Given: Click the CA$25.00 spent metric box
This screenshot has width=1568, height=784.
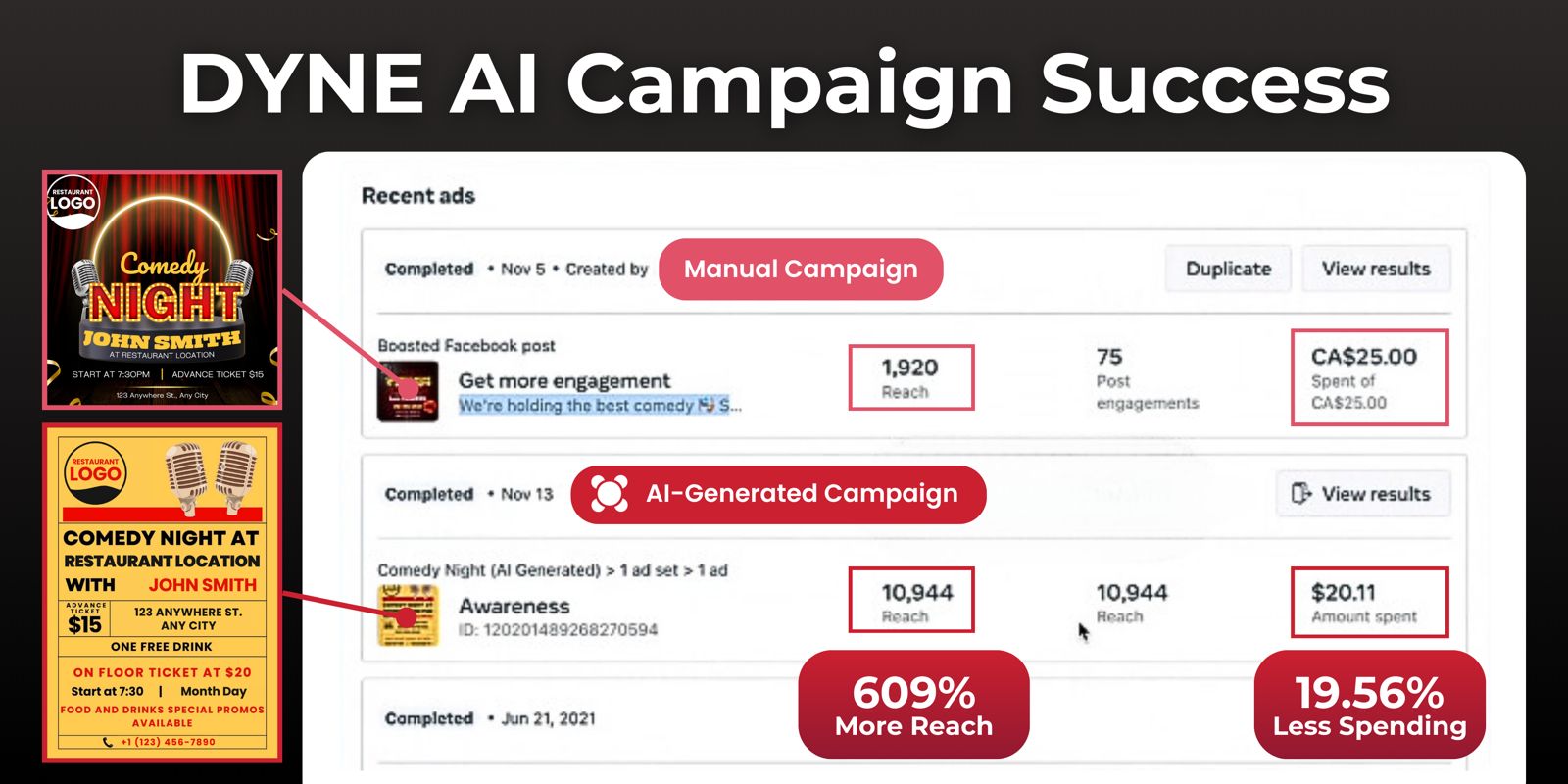Looking at the screenshot, I should point(1368,377).
